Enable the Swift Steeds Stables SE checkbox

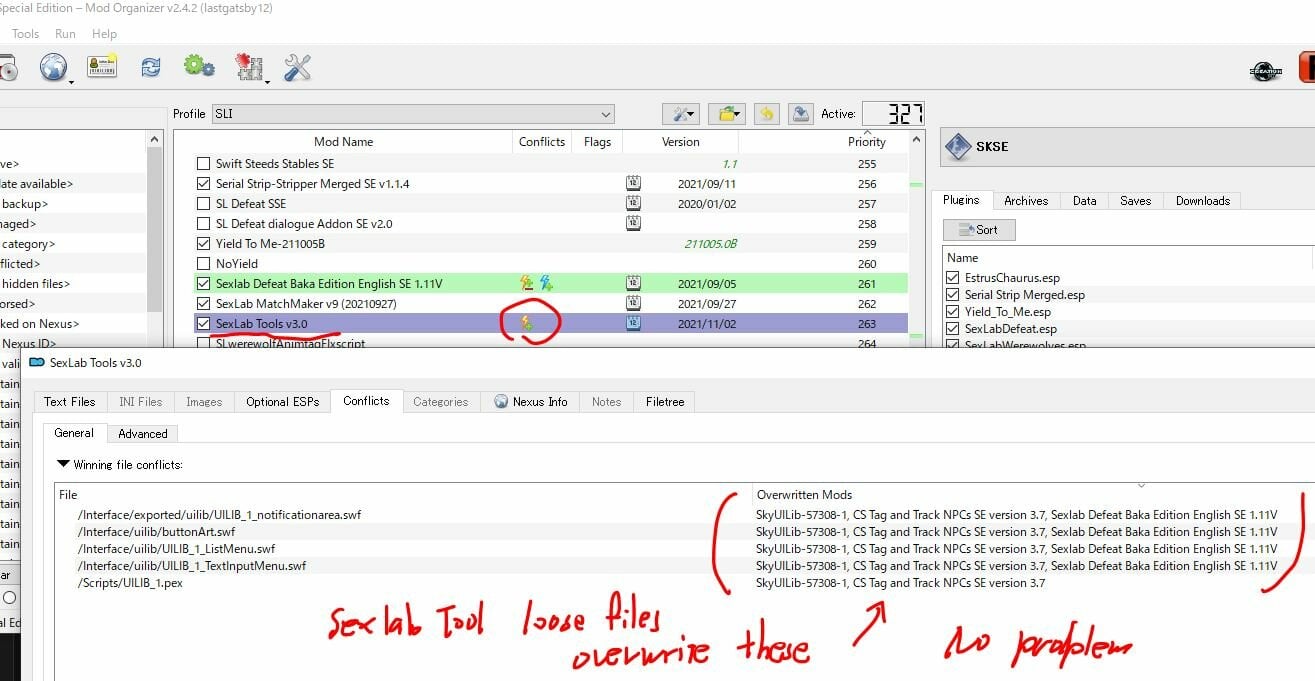(204, 163)
